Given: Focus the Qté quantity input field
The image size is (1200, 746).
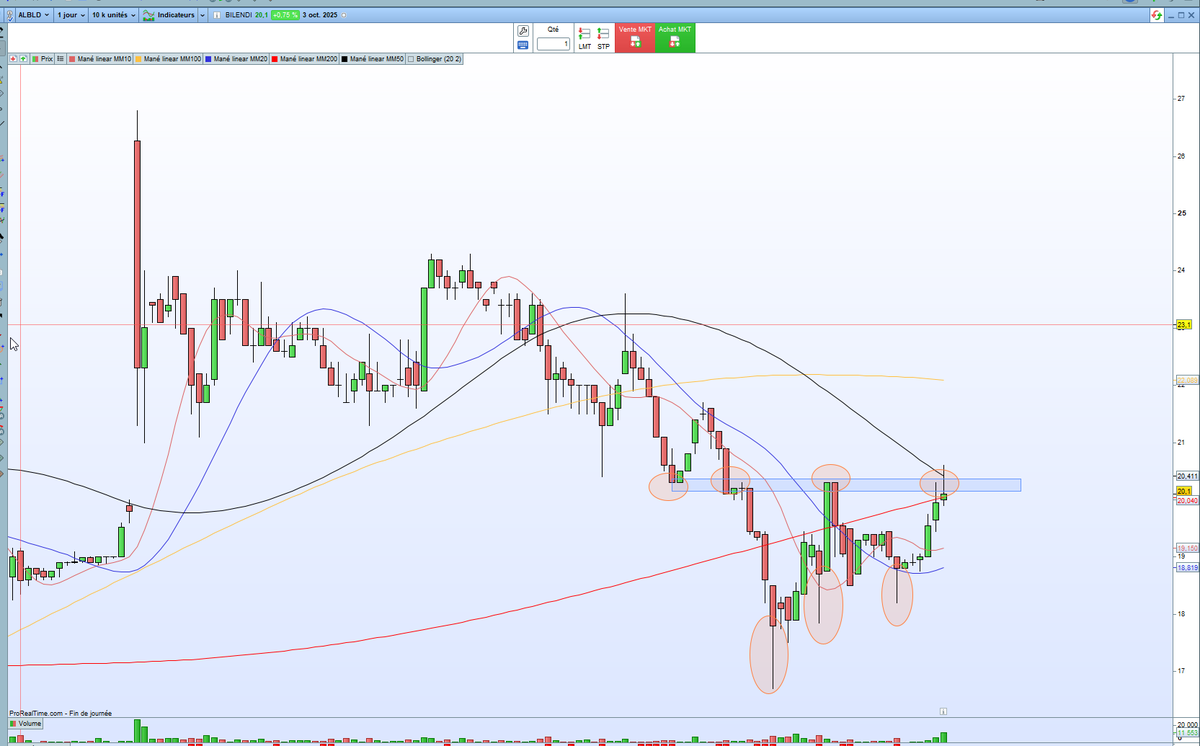Looking at the screenshot, I should 553,44.
